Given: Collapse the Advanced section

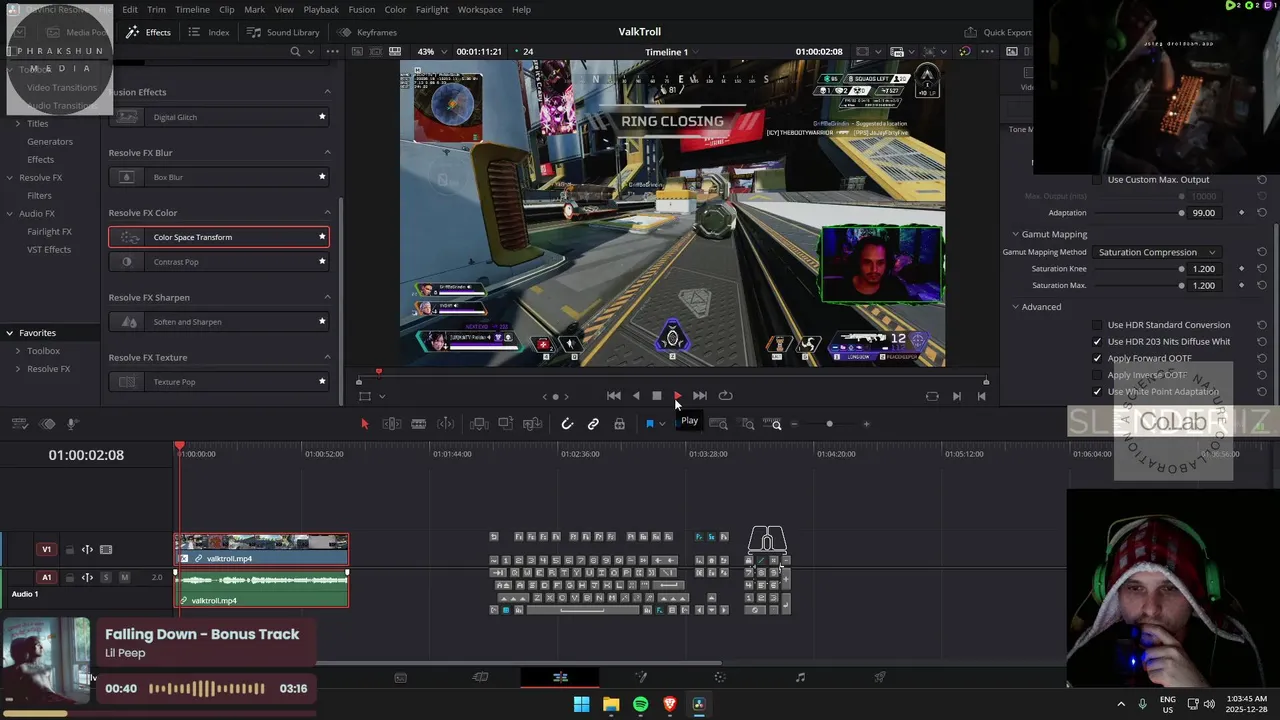Looking at the screenshot, I should [x=1016, y=307].
